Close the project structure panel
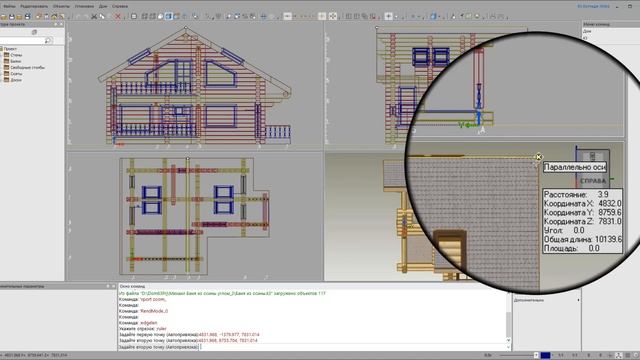The image size is (640, 360). pyautogui.click(x=62, y=24)
